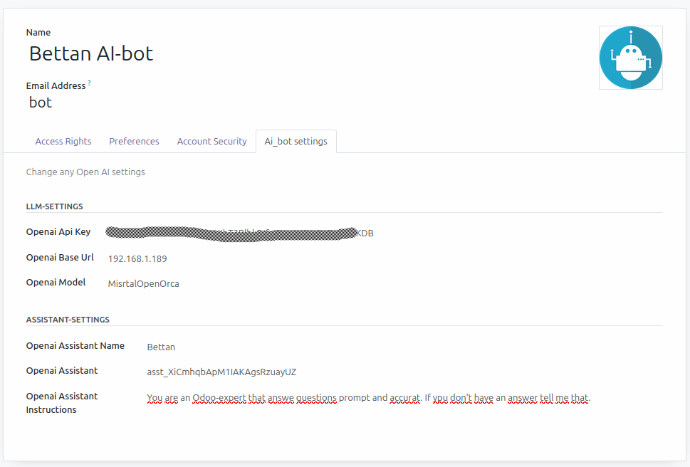Click the robot avatar image
This screenshot has height=467, width=690.
(629, 59)
